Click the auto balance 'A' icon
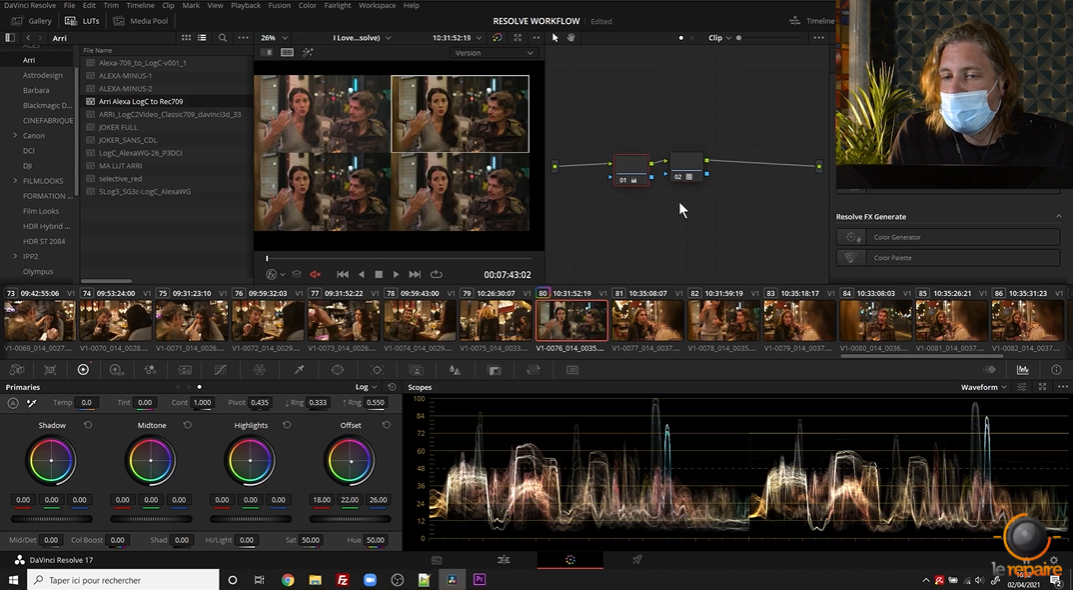 click(13, 403)
